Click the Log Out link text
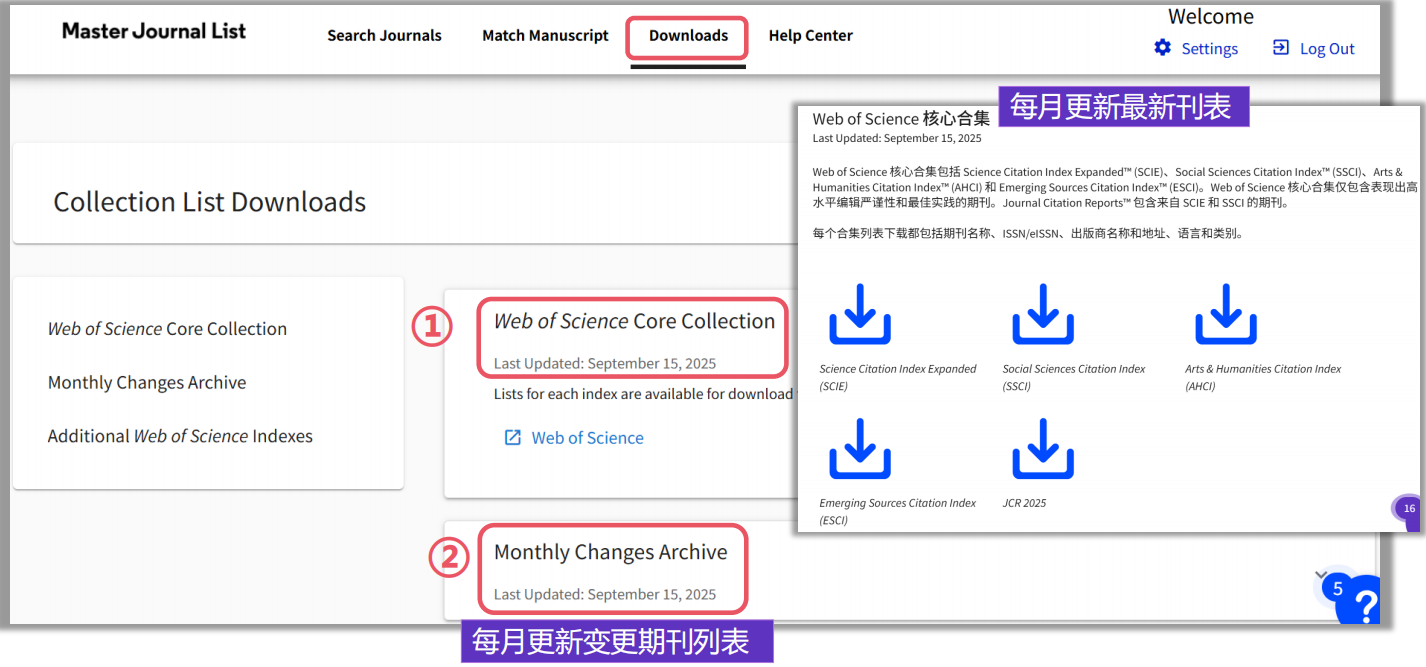The height and width of the screenshot is (667, 1426). tap(1327, 49)
